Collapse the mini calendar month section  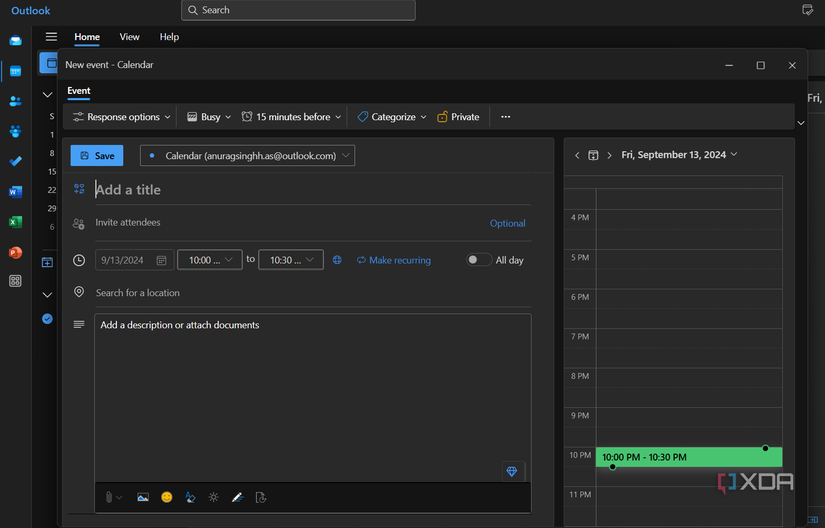pos(47,95)
